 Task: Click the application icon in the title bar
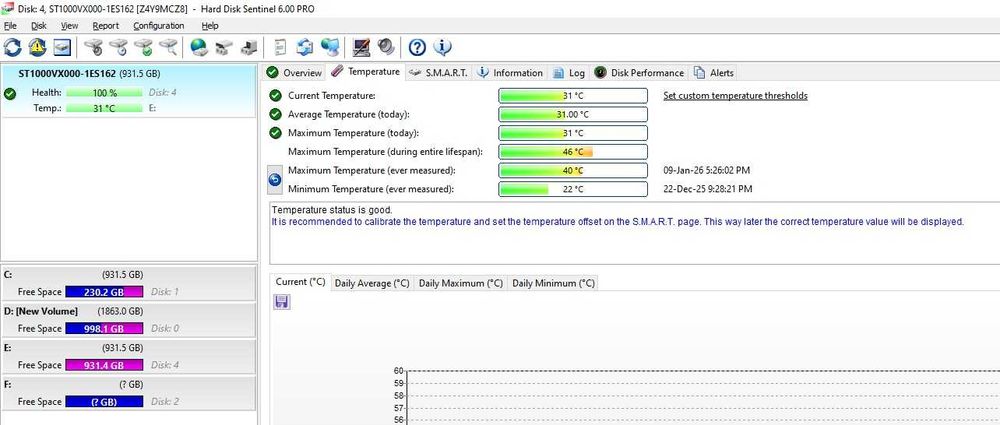(x=8, y=8)
